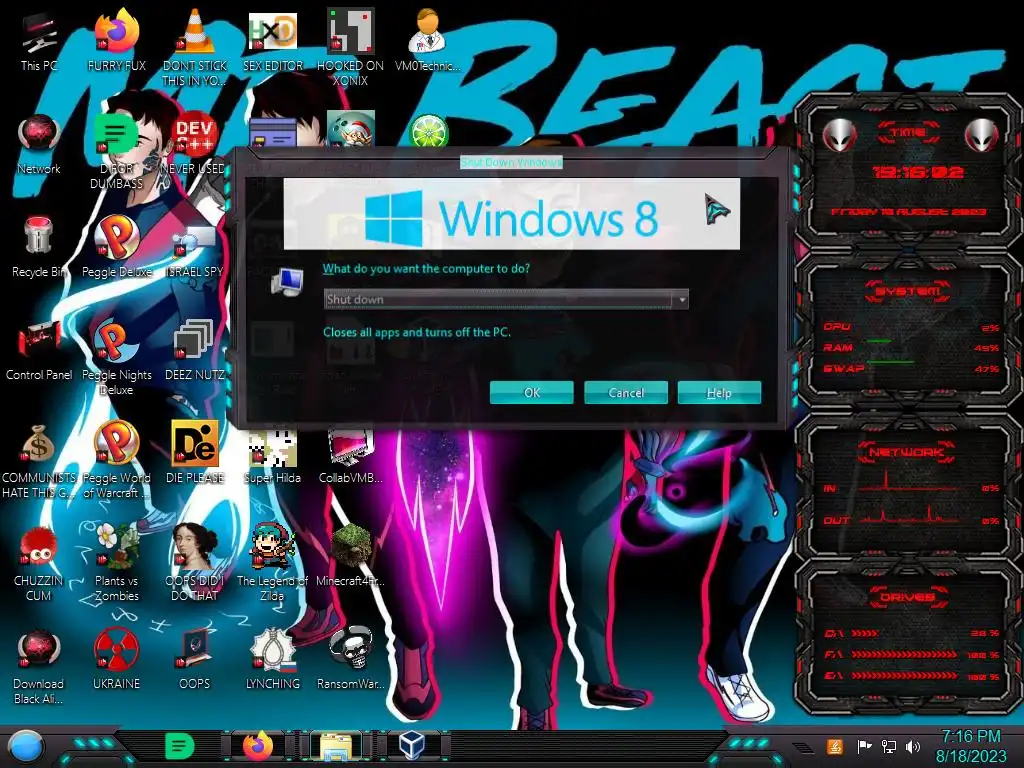Launch the HOOKED ON XONIX game icon

point(350,46)
